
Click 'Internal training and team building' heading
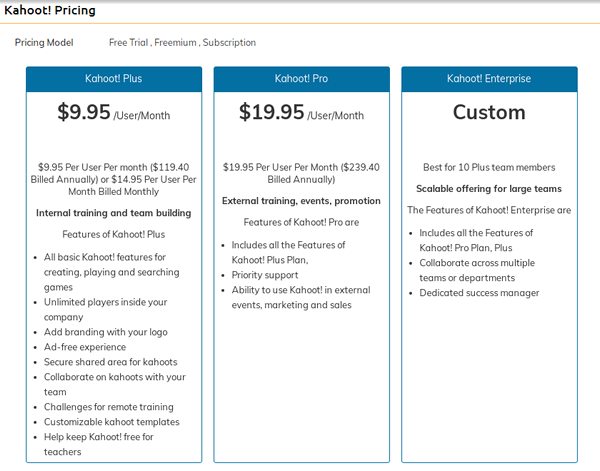click(x=113, y=213)
